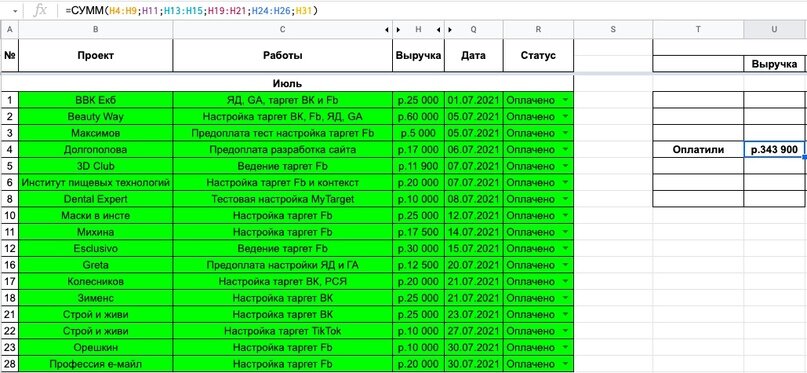Click the Выручка header in column U

point(775,64)
